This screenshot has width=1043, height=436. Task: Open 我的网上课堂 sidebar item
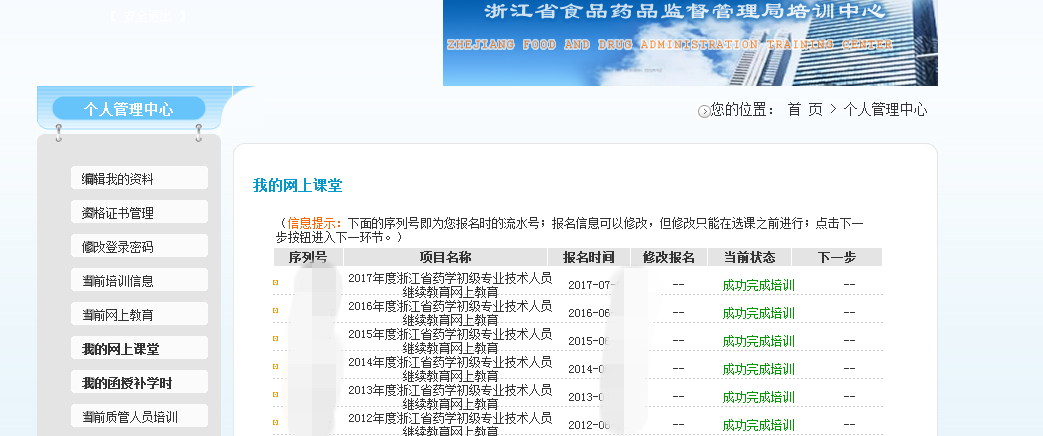(x=139, y=349)
